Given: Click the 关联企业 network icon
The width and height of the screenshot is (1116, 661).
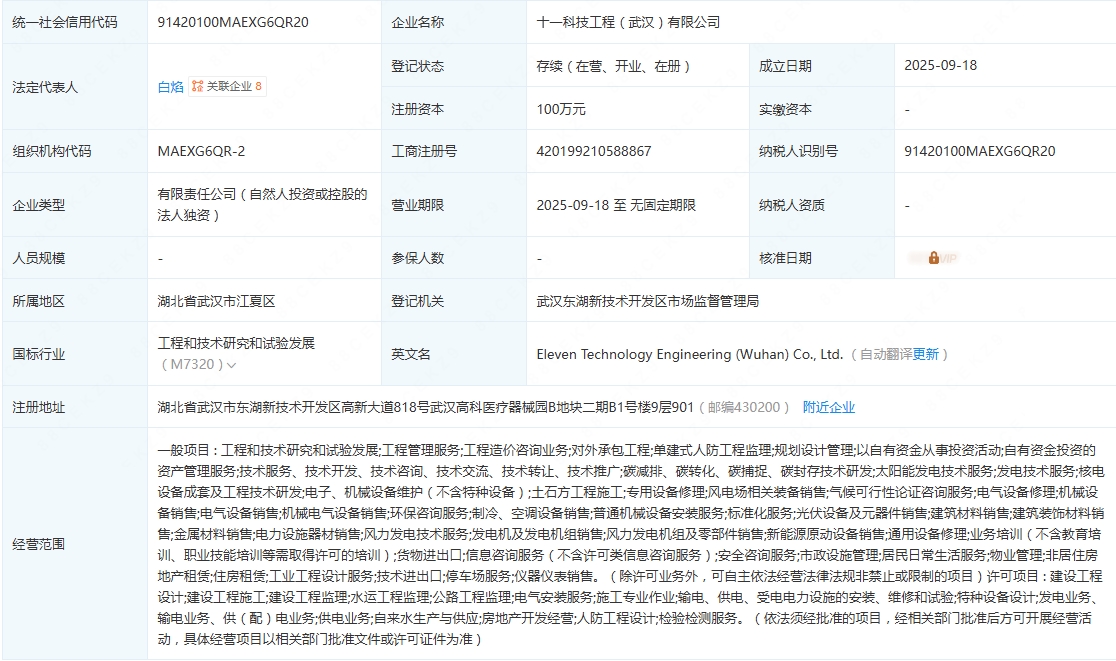Looking at the screenshot, I should click(x=198, y=87).
